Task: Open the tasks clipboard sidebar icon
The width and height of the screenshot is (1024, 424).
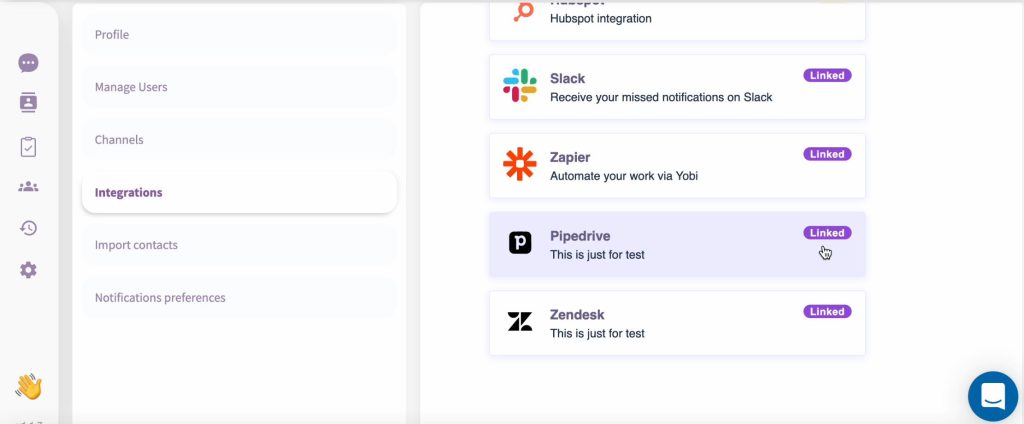Action: tap(28, 147)
